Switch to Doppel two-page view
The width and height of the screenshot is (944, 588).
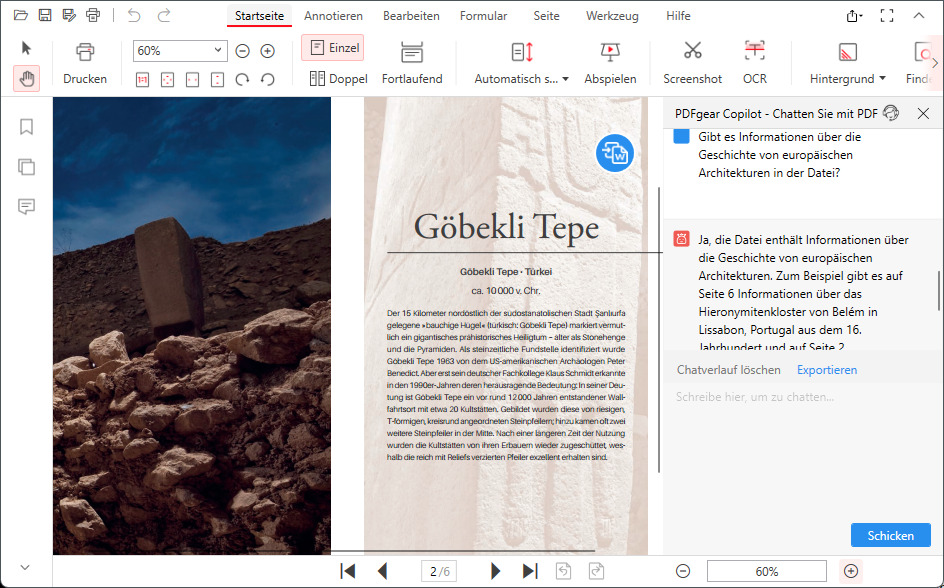pos(338,78)
